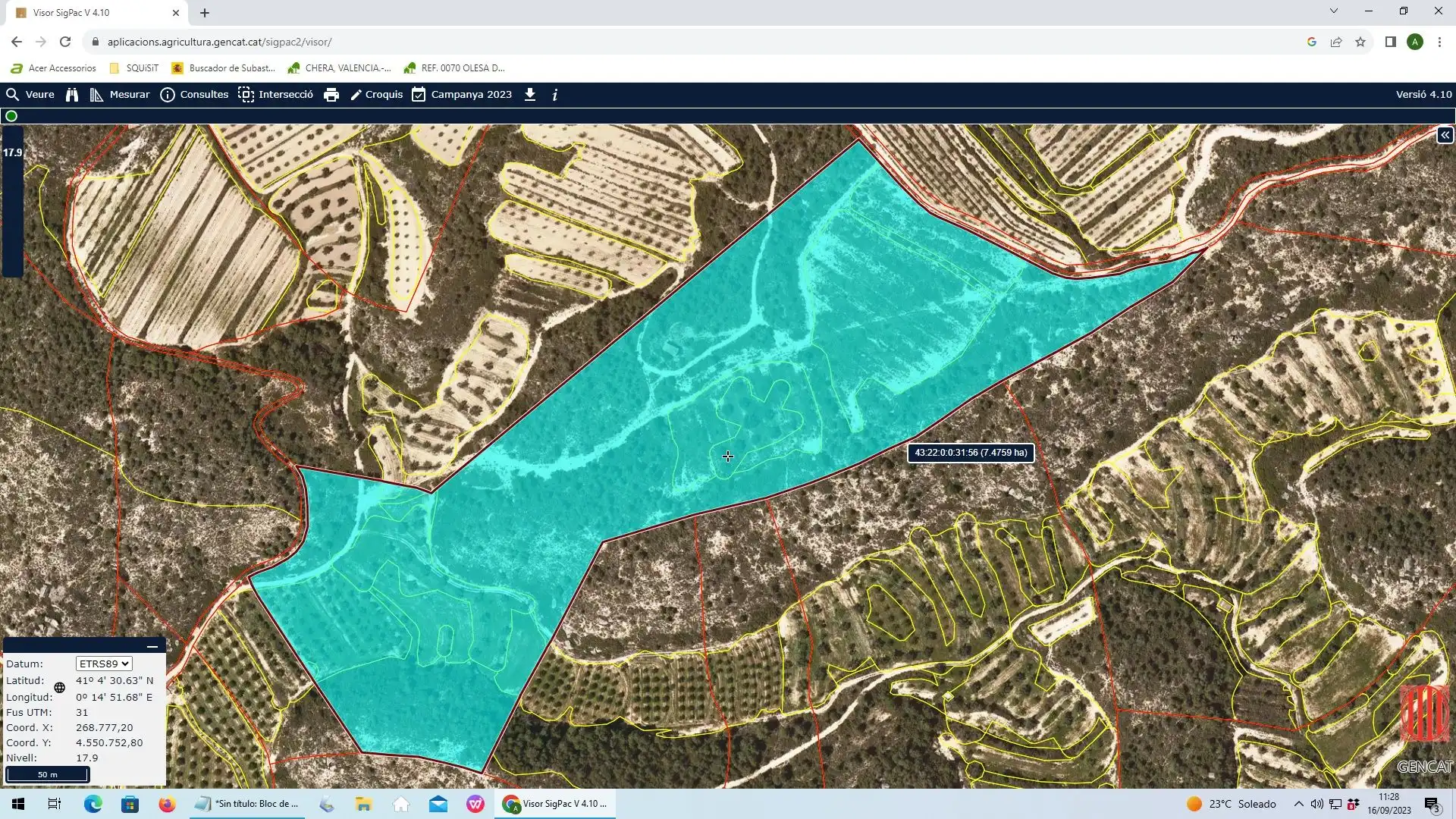
Task: Click the globe icon in coordinates panel
Action: point(60,688)
